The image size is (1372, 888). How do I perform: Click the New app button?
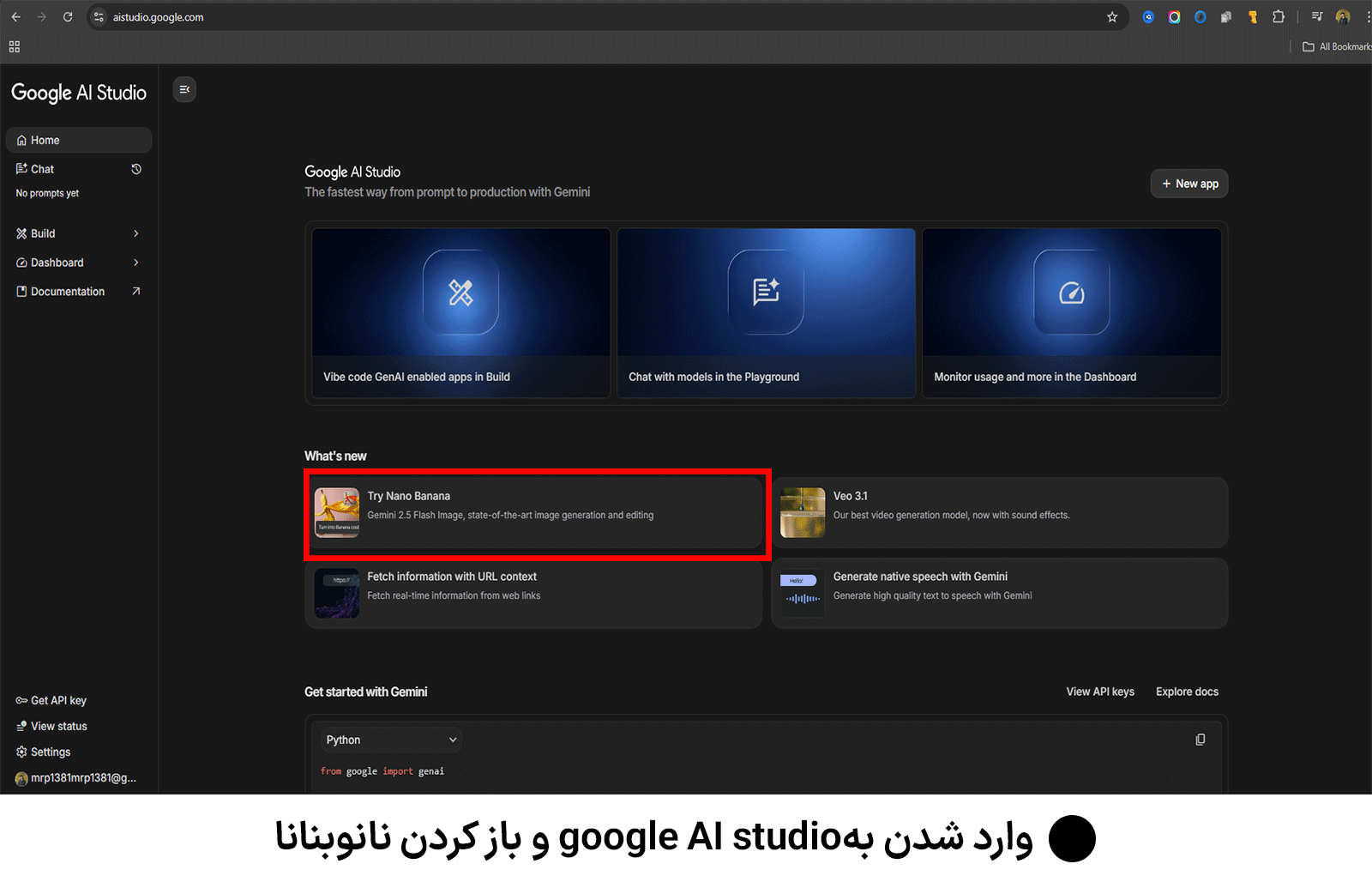click(1188, 184)
